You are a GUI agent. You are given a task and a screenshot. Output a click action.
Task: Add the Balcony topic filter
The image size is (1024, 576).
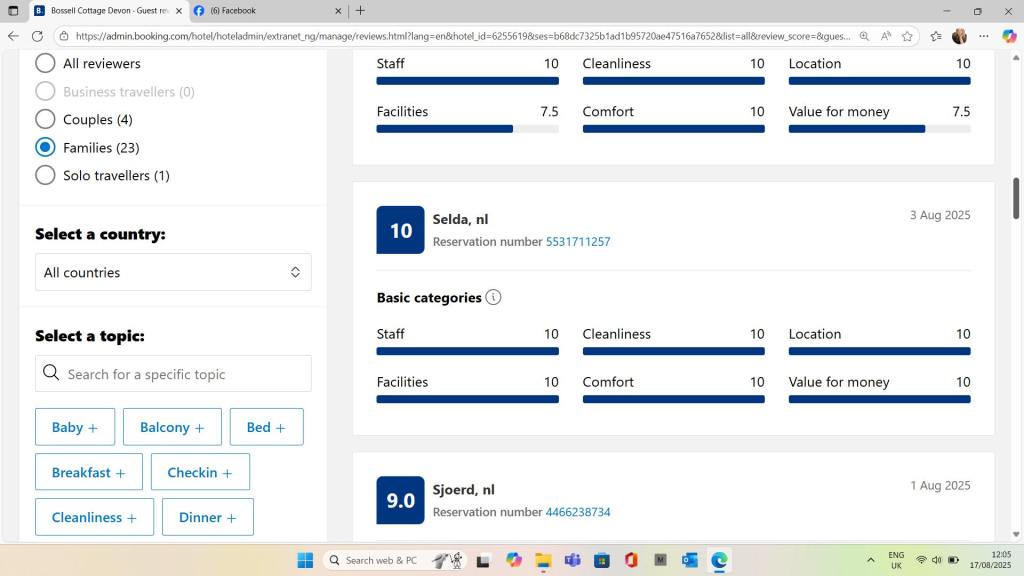[172, 427]
